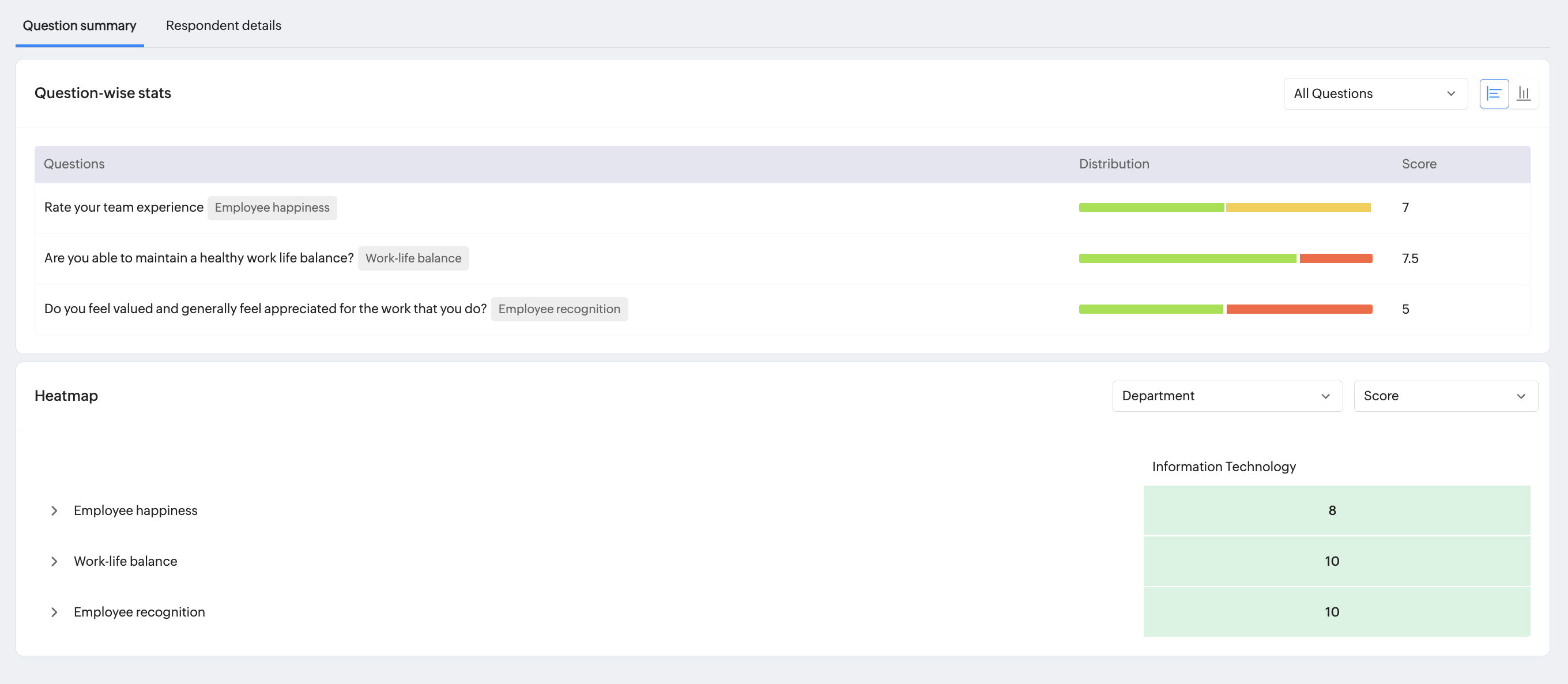Open the Department heatmap dropdown

click(x=1227, y=396)
